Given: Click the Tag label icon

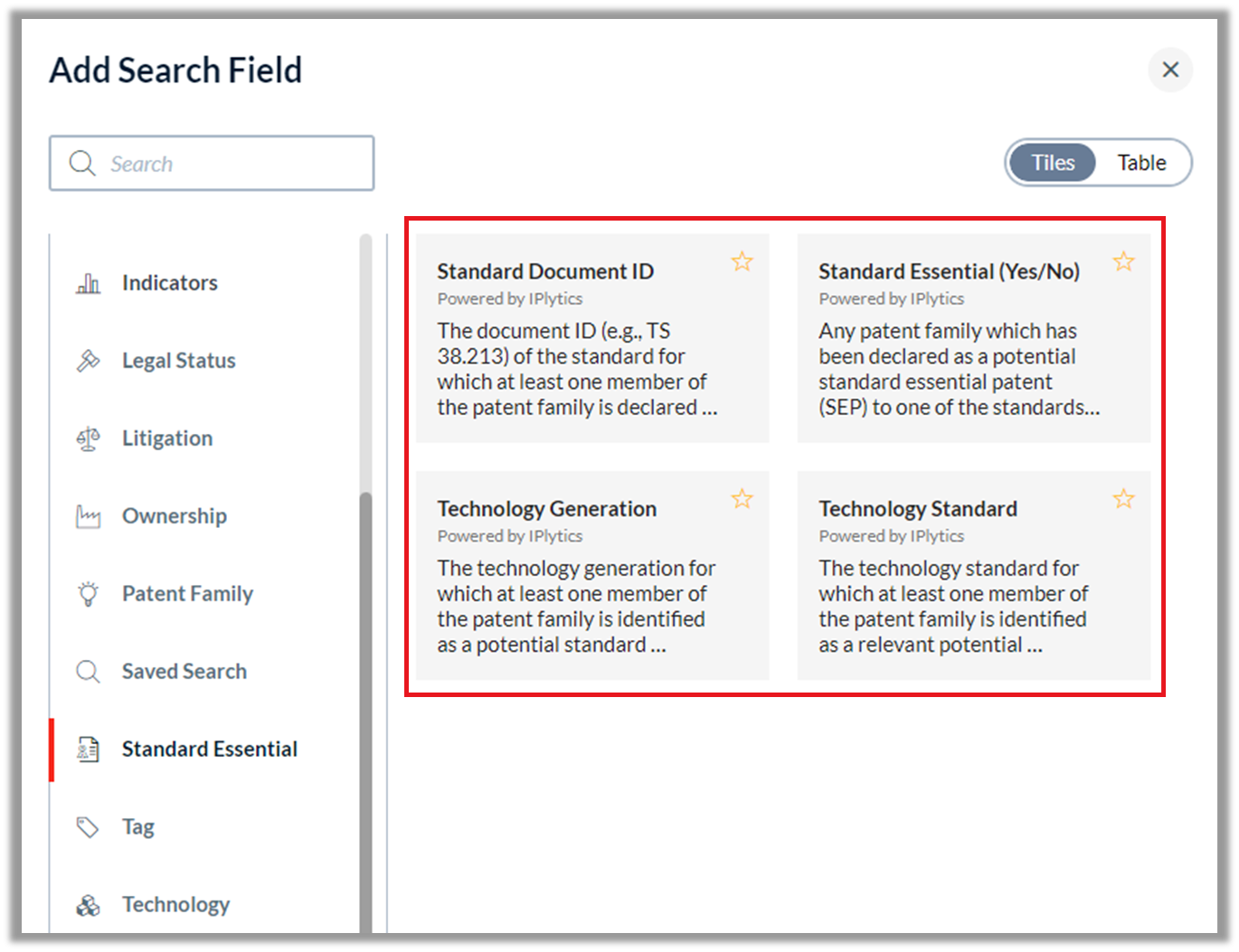Looking at the screenshot, I should (x=88, y=827).
